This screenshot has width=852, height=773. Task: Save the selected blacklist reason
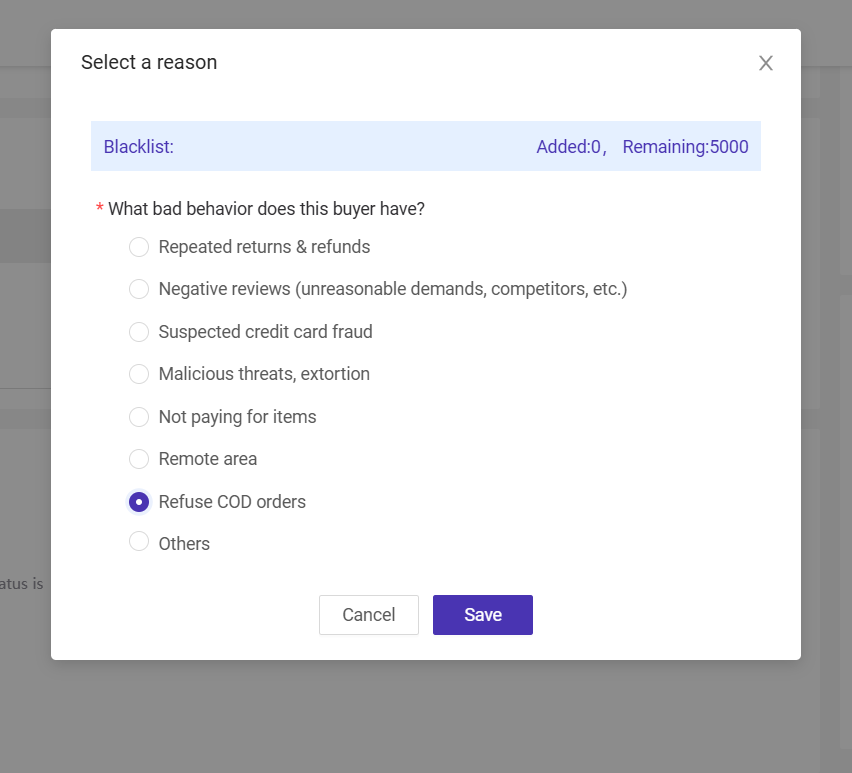tap(482, 614)
